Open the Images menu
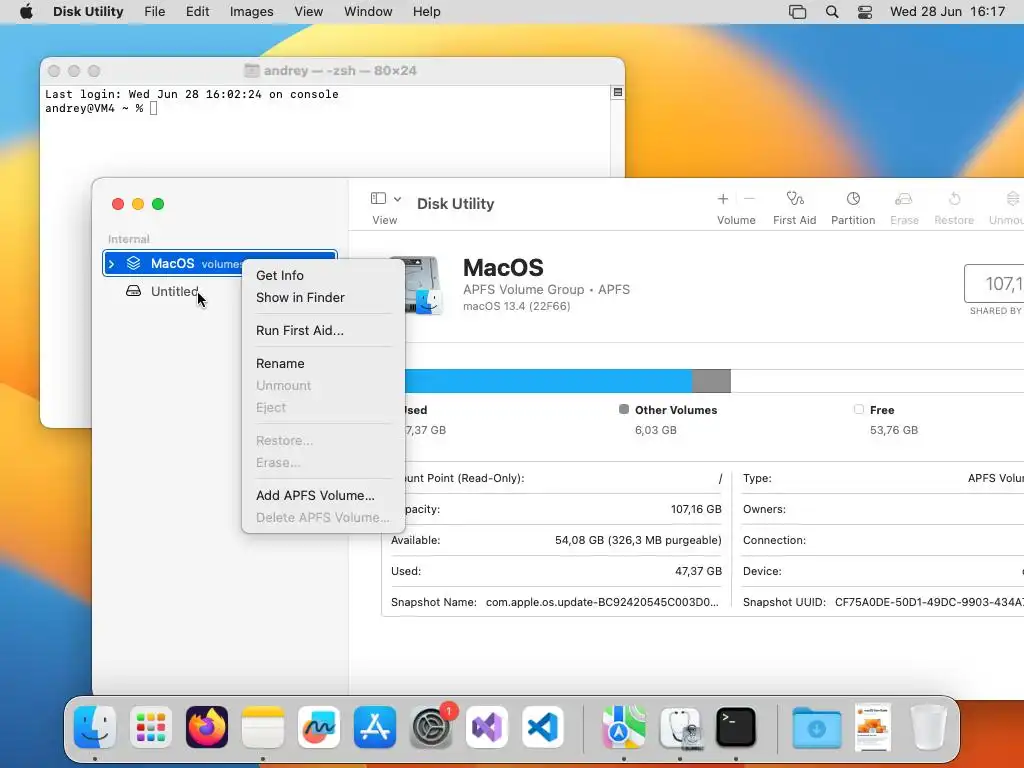 251,12
